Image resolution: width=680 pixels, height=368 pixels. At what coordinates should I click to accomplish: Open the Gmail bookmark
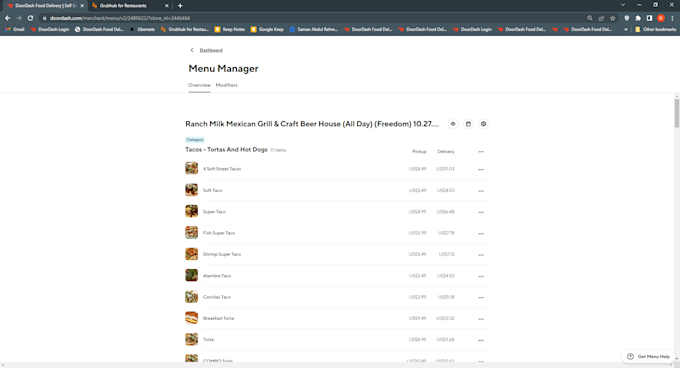(x=15, y=29)
